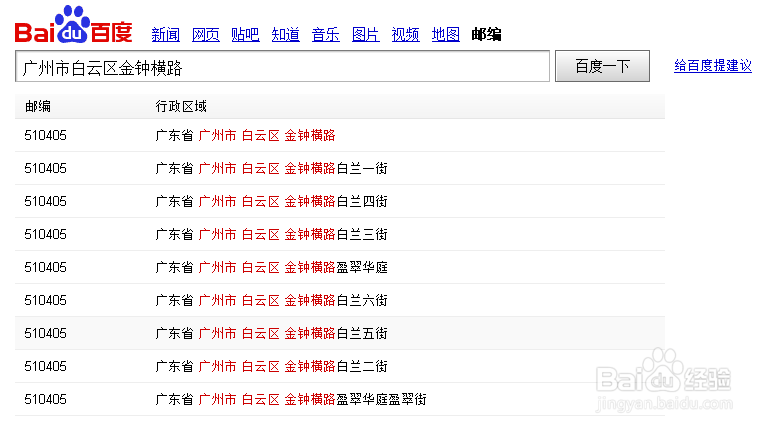
Task: Click postcode 510405 in 白兰六街 row
Action: (45, 301)
